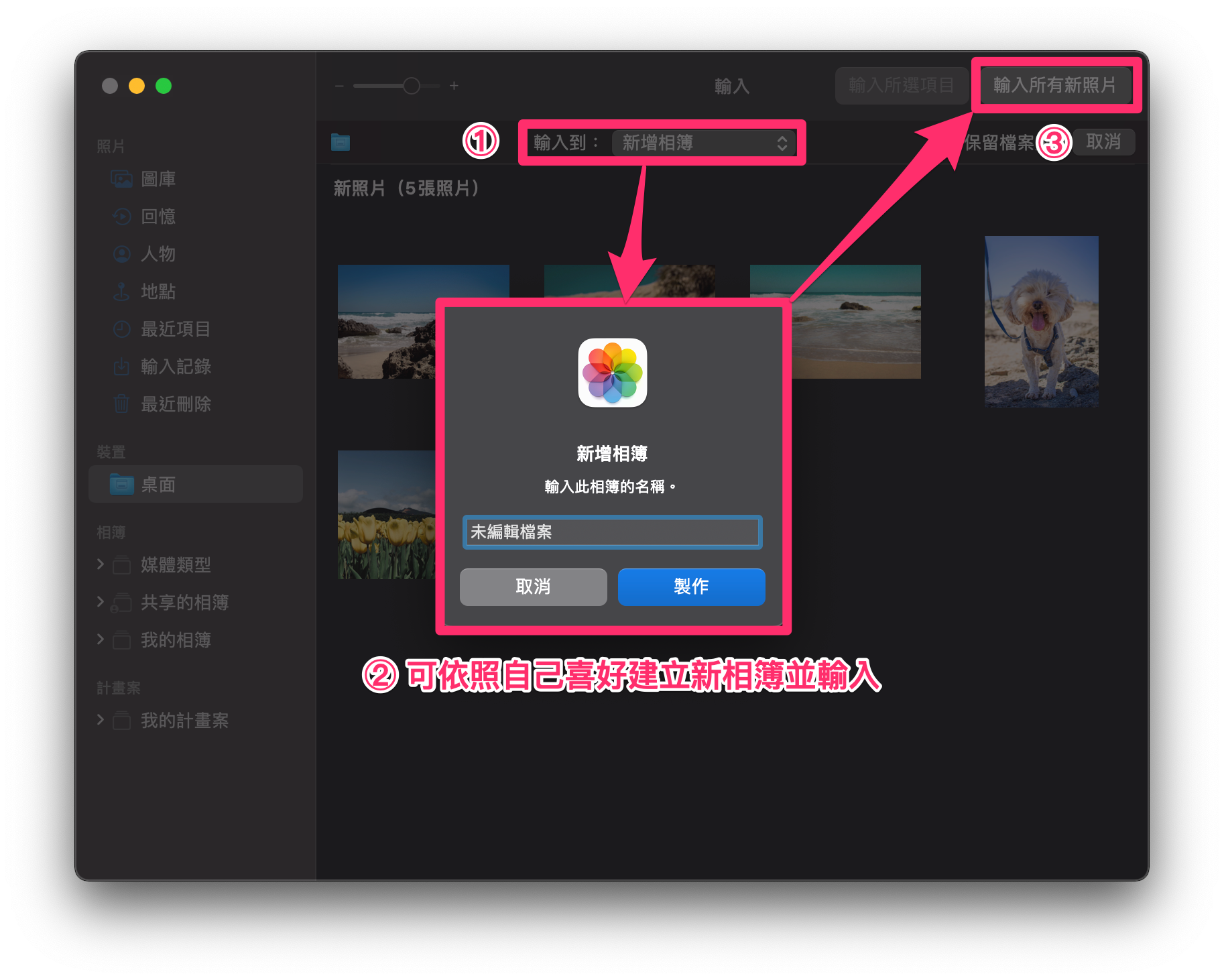Adjust the thumbnail size slider
This screenshot has width=1224, height=980.
397,86
